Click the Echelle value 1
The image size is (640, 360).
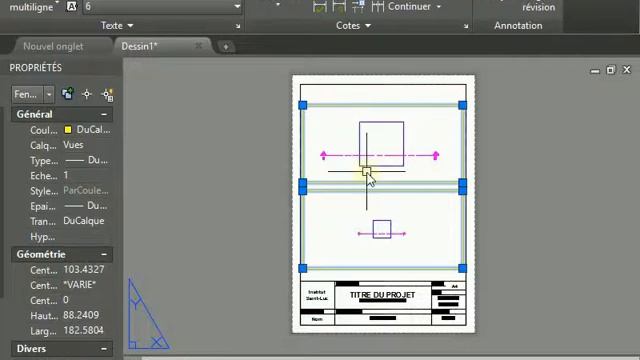[x=66, y=176]
